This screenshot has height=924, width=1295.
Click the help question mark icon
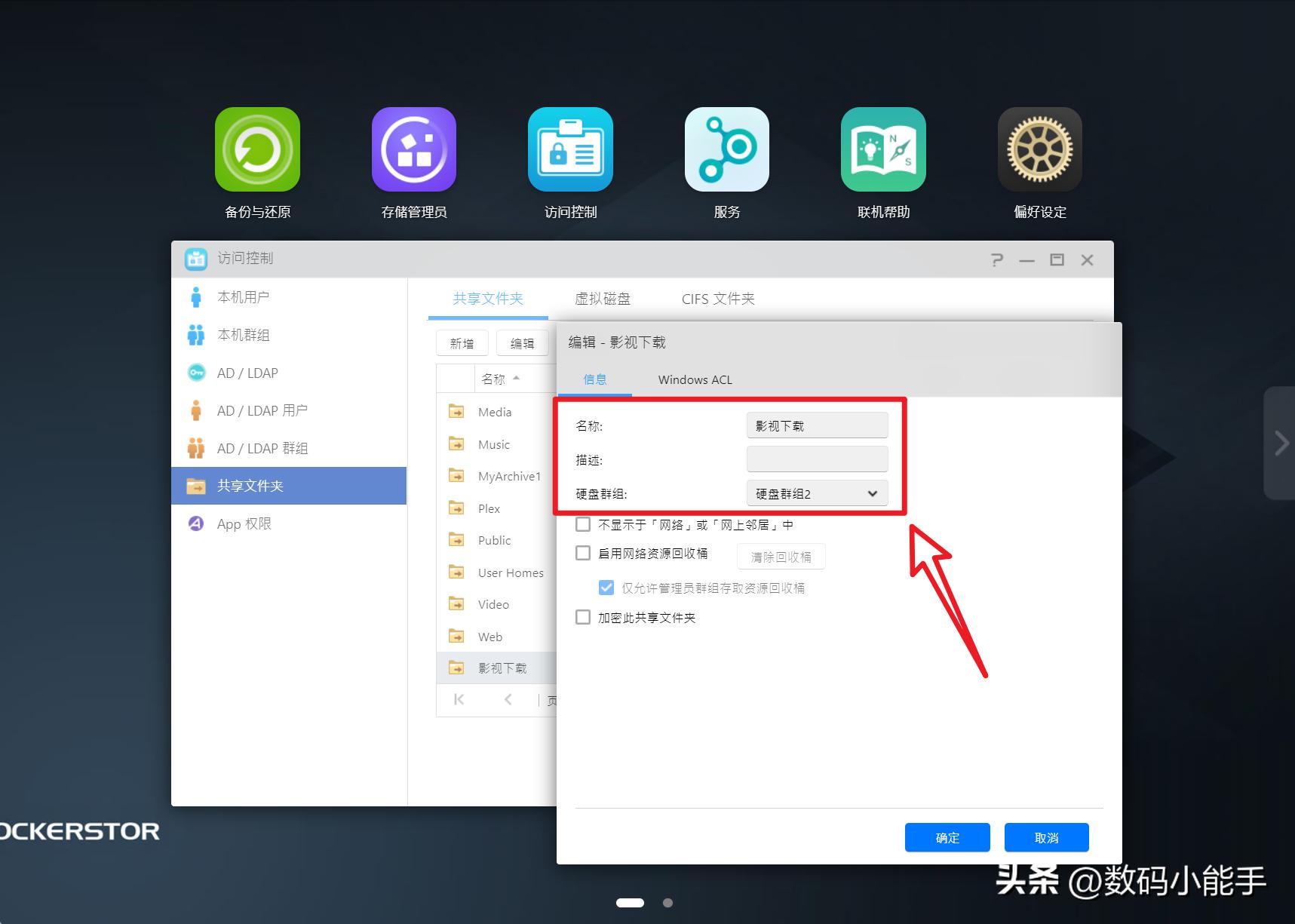point(997,259)
